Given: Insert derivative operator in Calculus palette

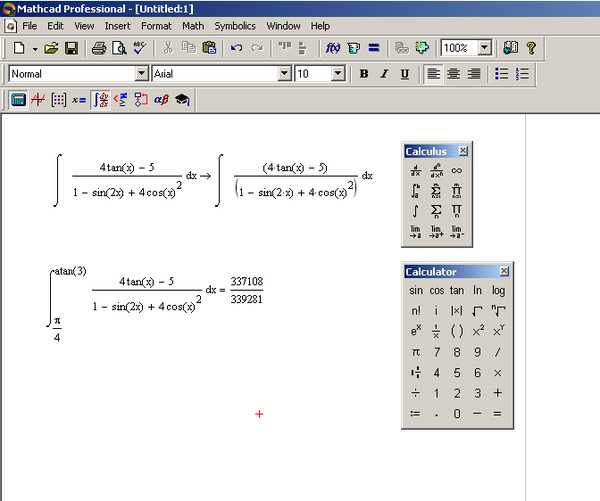Looking at the screenshot, I should [416, 170].
